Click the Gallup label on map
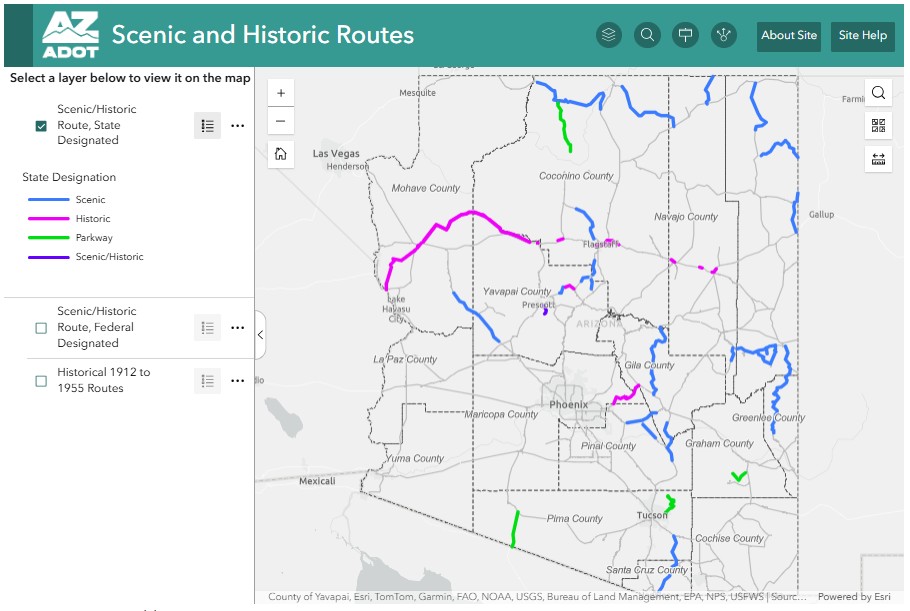 822,215
